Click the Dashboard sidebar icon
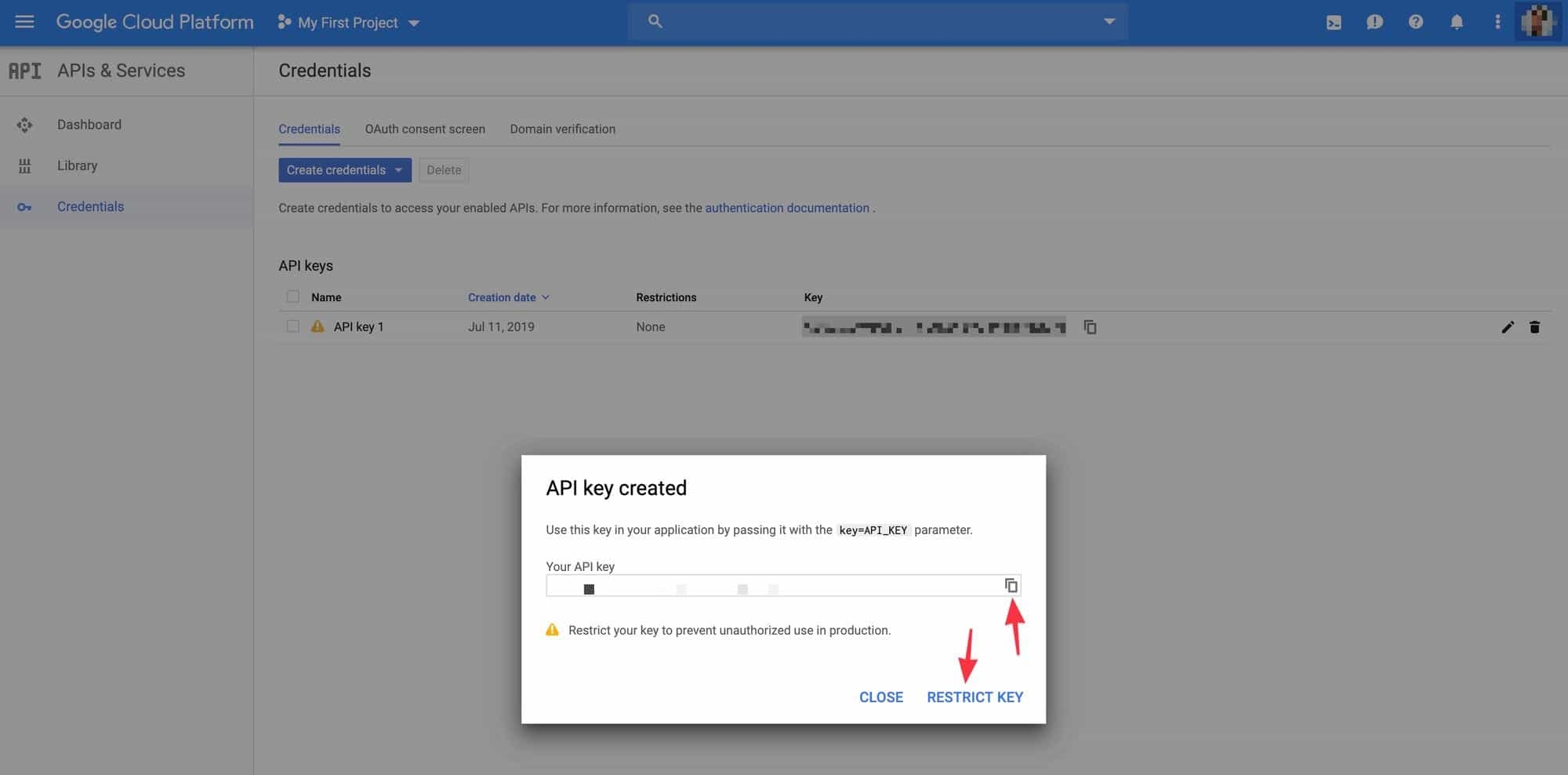 point(24,125)
